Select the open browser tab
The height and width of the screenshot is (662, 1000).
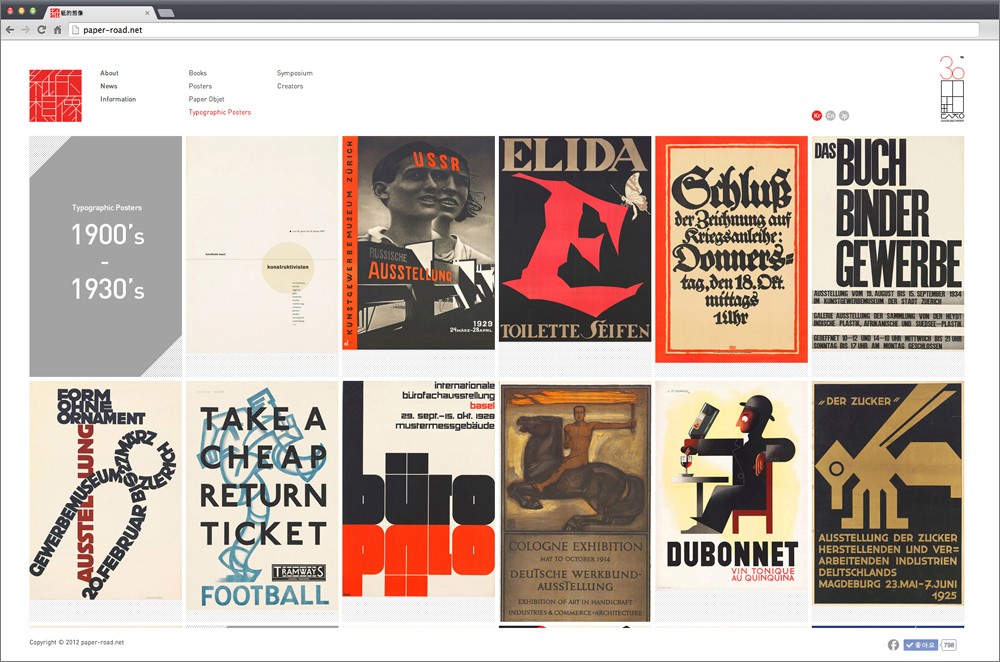click(x=99, y=12)
